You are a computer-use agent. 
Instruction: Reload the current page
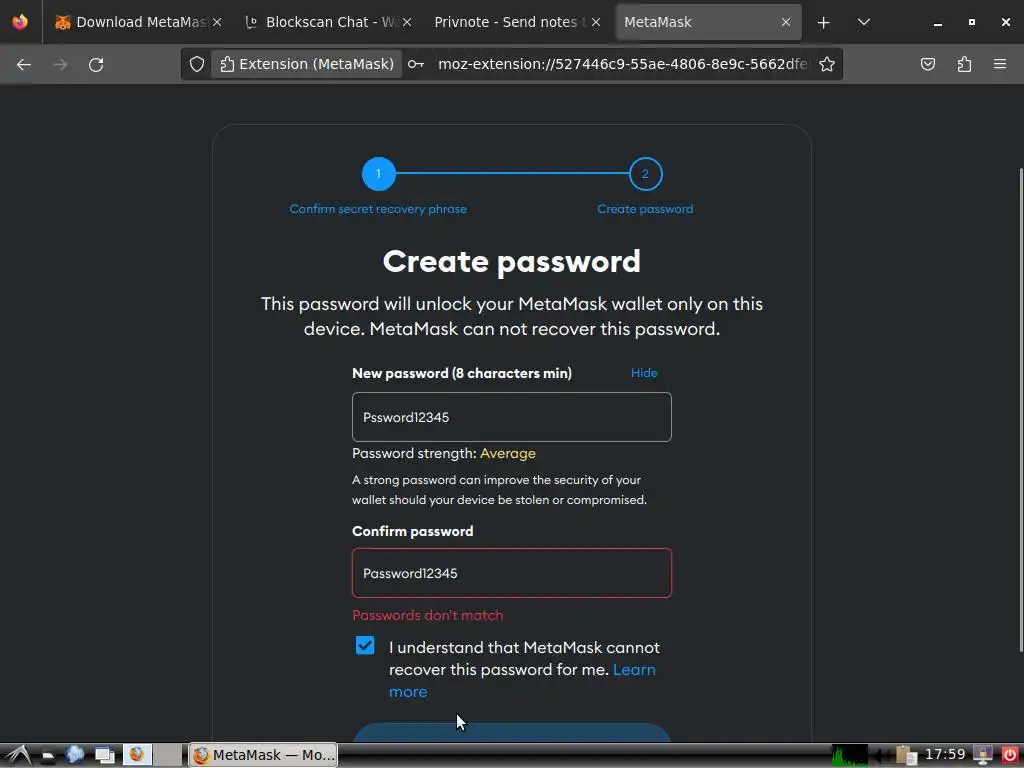pyautogui.click(x=96, y=64)
